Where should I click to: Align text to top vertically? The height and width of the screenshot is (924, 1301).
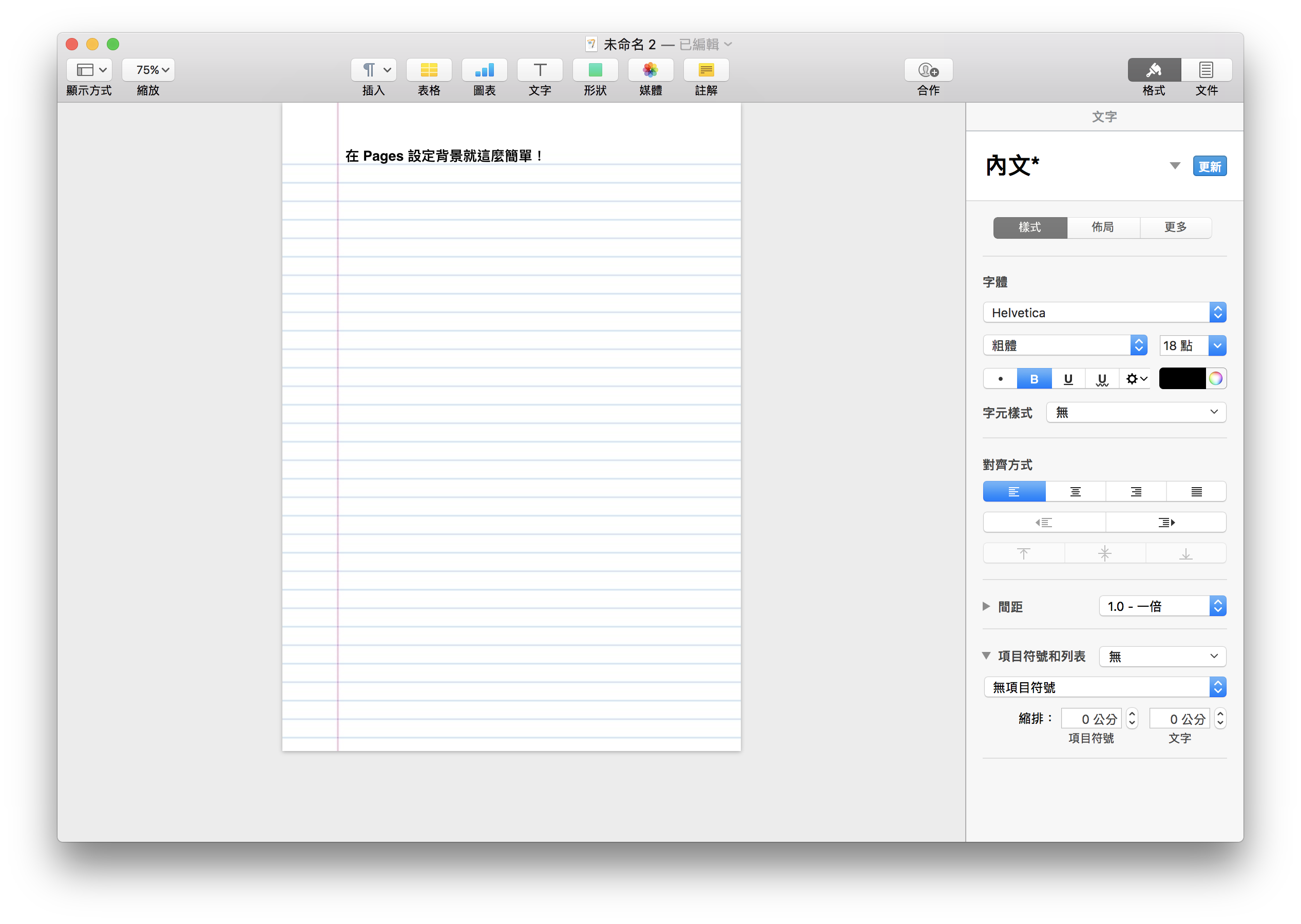coord(1024,553)
